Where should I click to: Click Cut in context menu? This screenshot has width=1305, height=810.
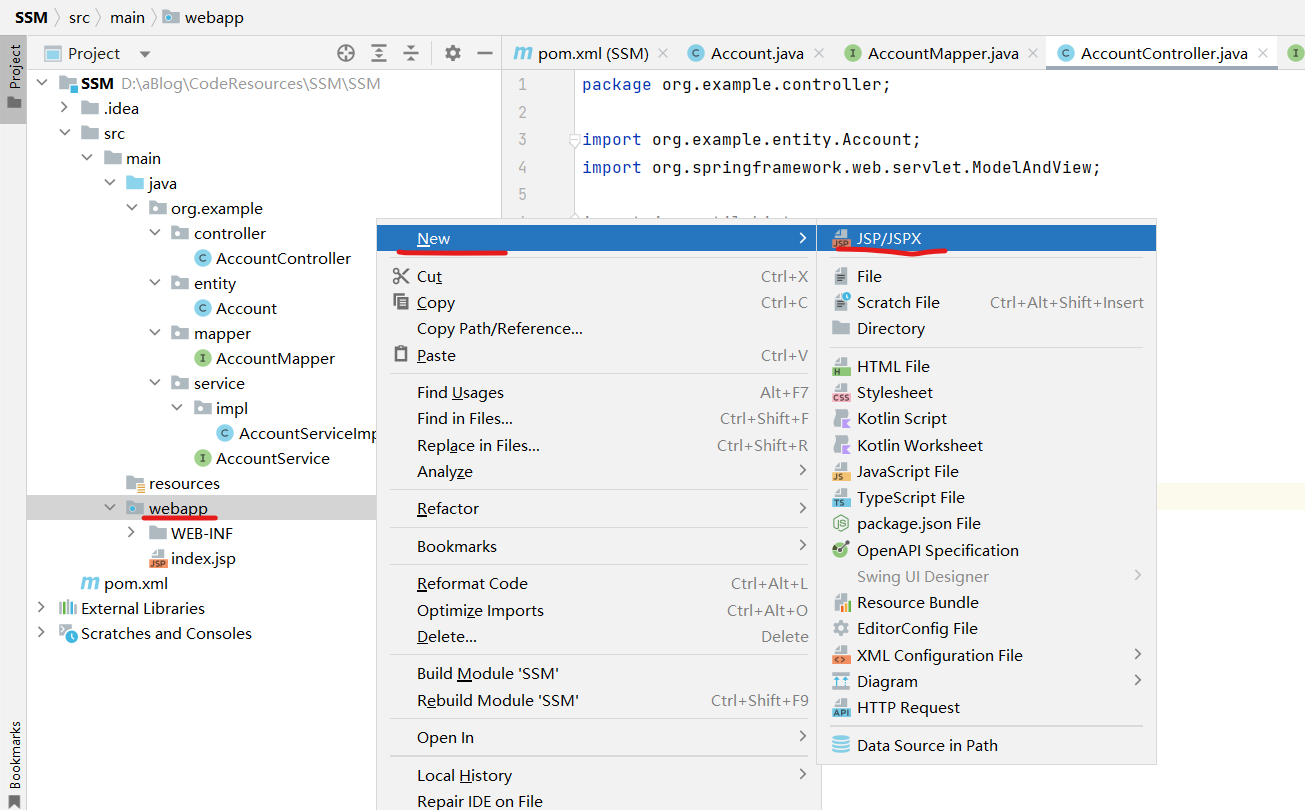point(598,276)
